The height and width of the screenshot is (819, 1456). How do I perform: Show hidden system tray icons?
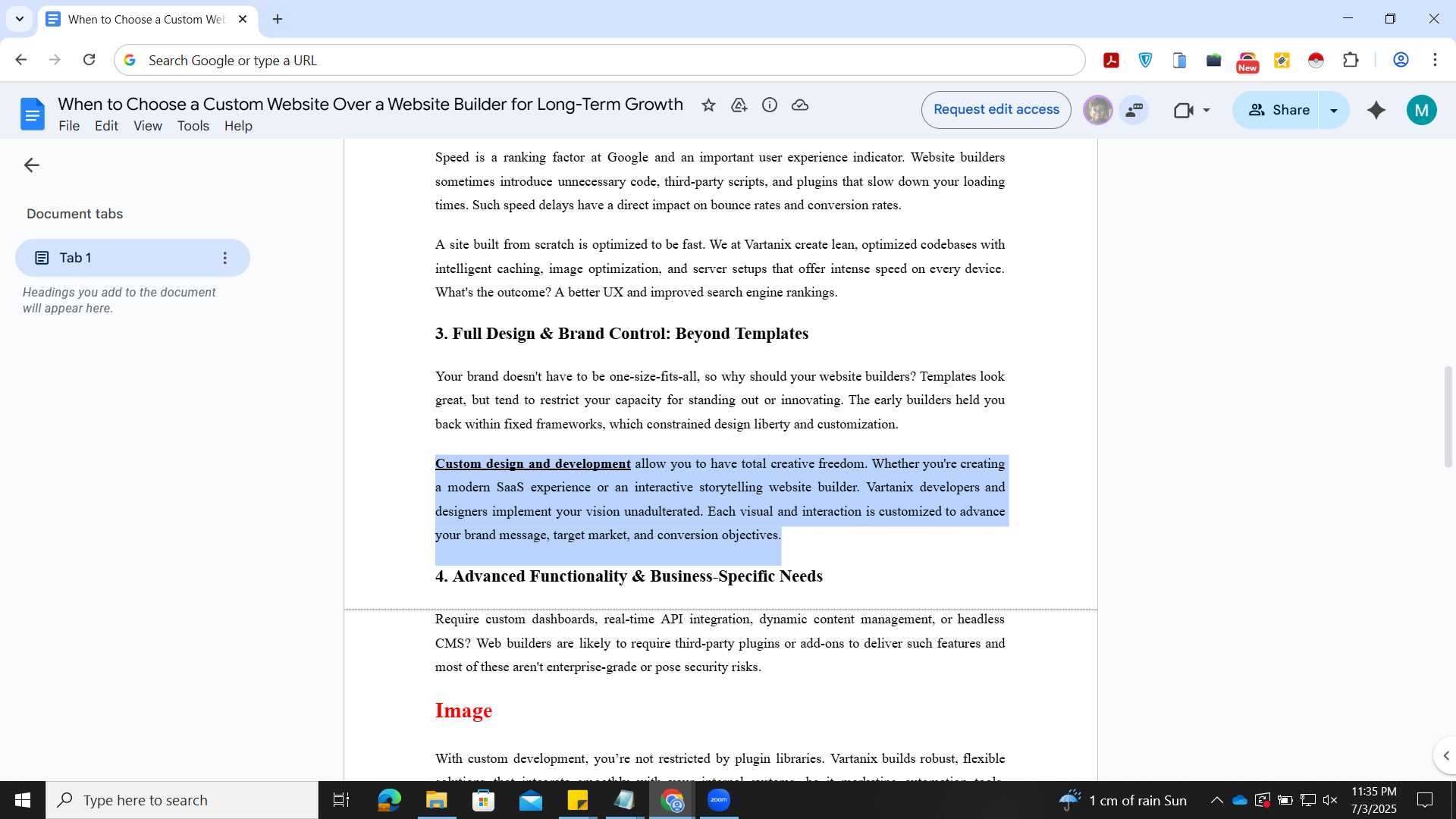(1216, 800)
